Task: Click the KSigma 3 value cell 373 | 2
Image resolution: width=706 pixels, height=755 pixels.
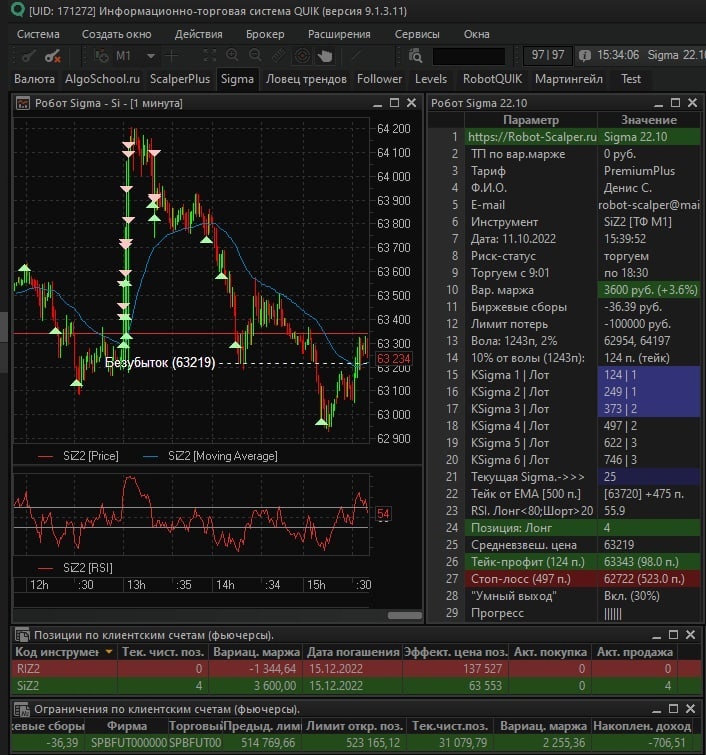Action: pos(649,409)
